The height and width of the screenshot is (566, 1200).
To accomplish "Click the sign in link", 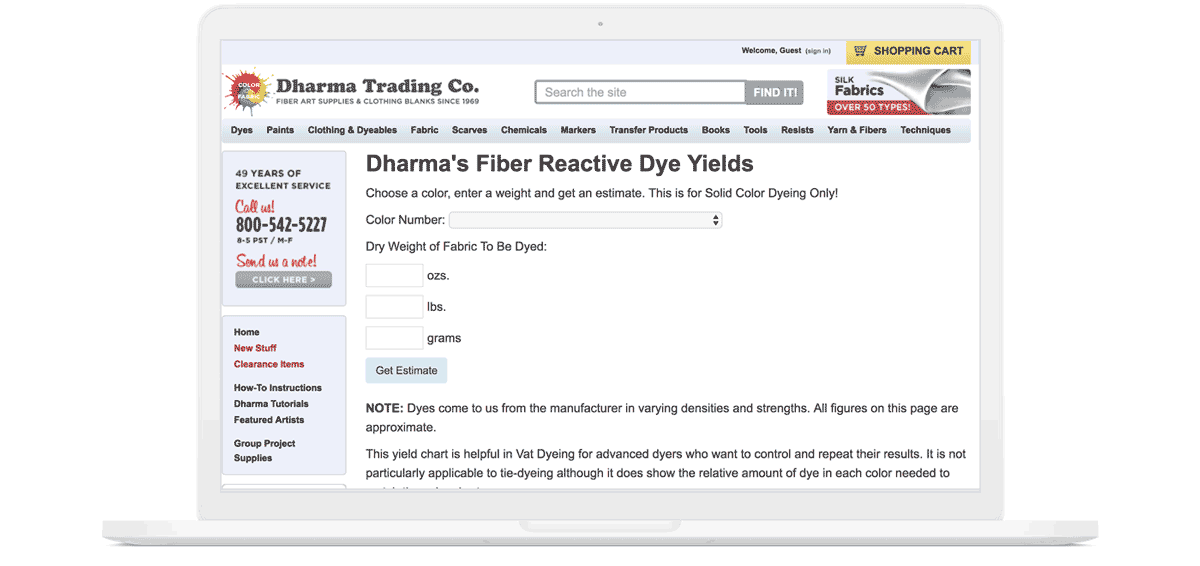I will tap(818, 51).
